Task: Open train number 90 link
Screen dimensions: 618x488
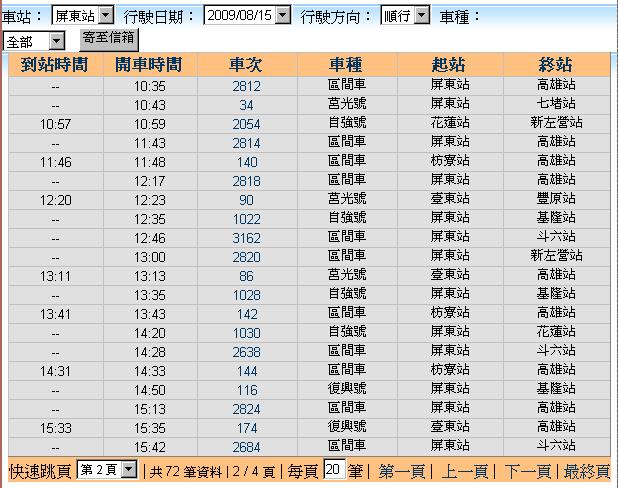Action: click(246, 200)
